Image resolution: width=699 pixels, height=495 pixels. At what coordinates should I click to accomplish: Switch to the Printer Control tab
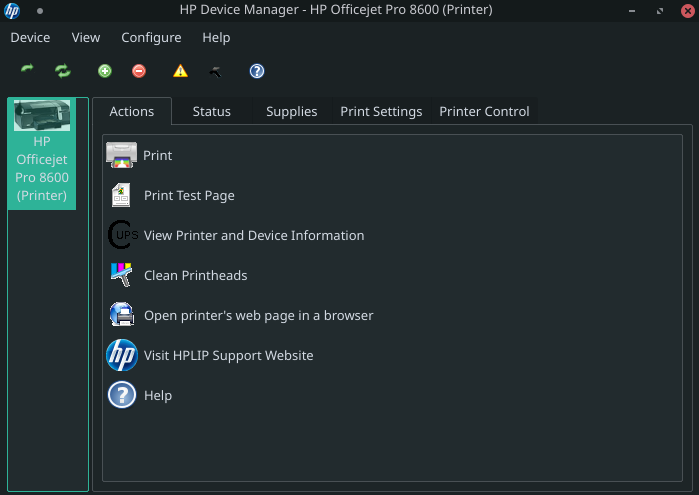point(484,111)
